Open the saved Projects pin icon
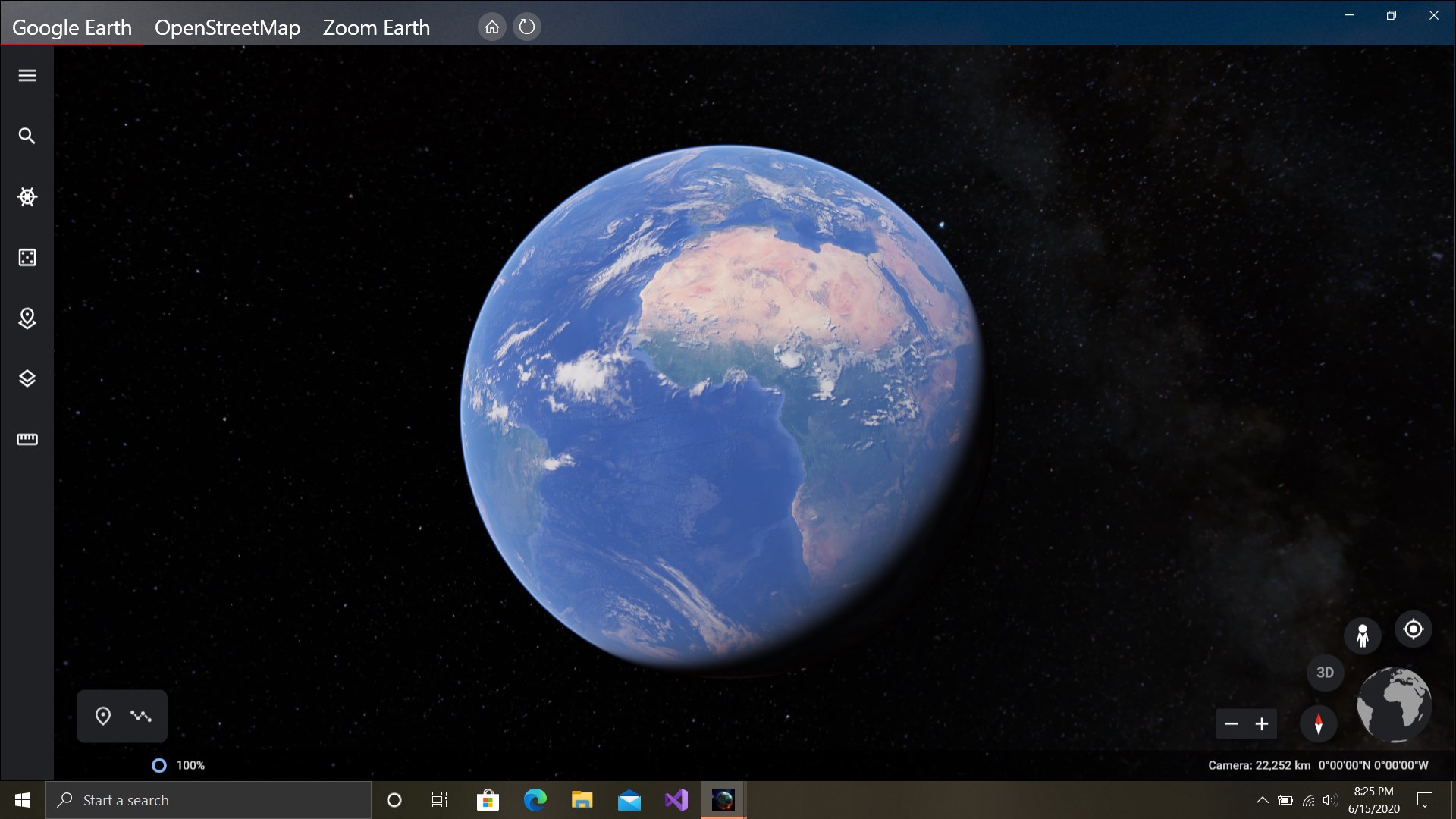The width and height of the screenshot is (1456, 819). coord(27,318)
